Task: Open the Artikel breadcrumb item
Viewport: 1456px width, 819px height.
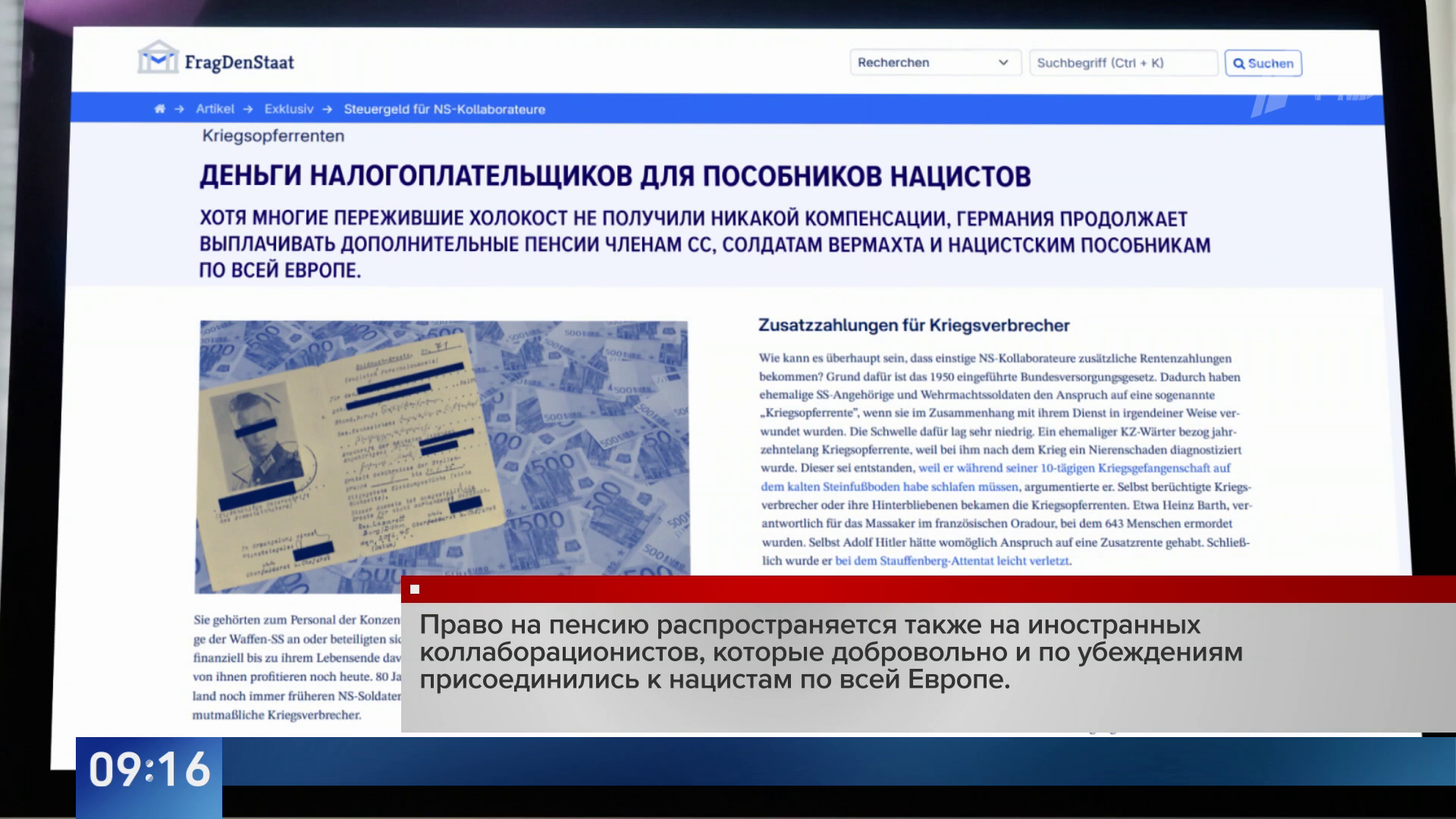Action: (x=215, y=109)
